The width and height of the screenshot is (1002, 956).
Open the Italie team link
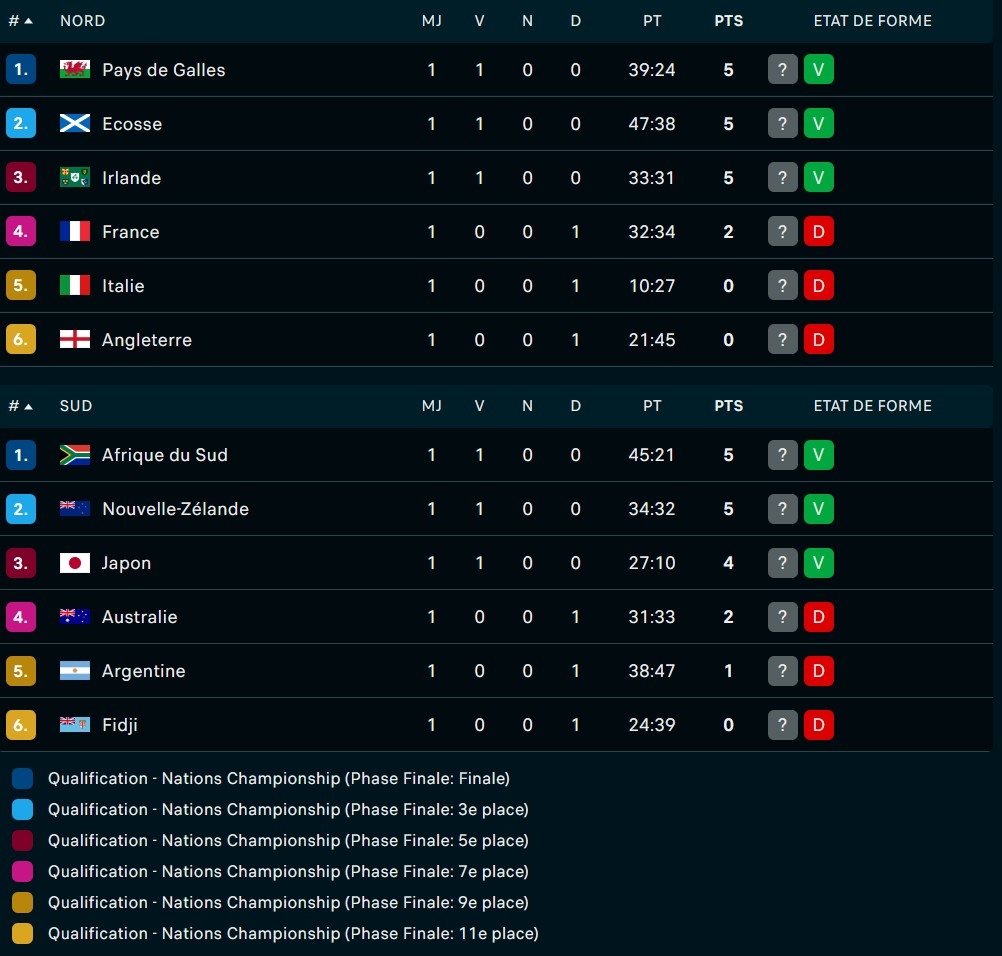pos(123,286)
